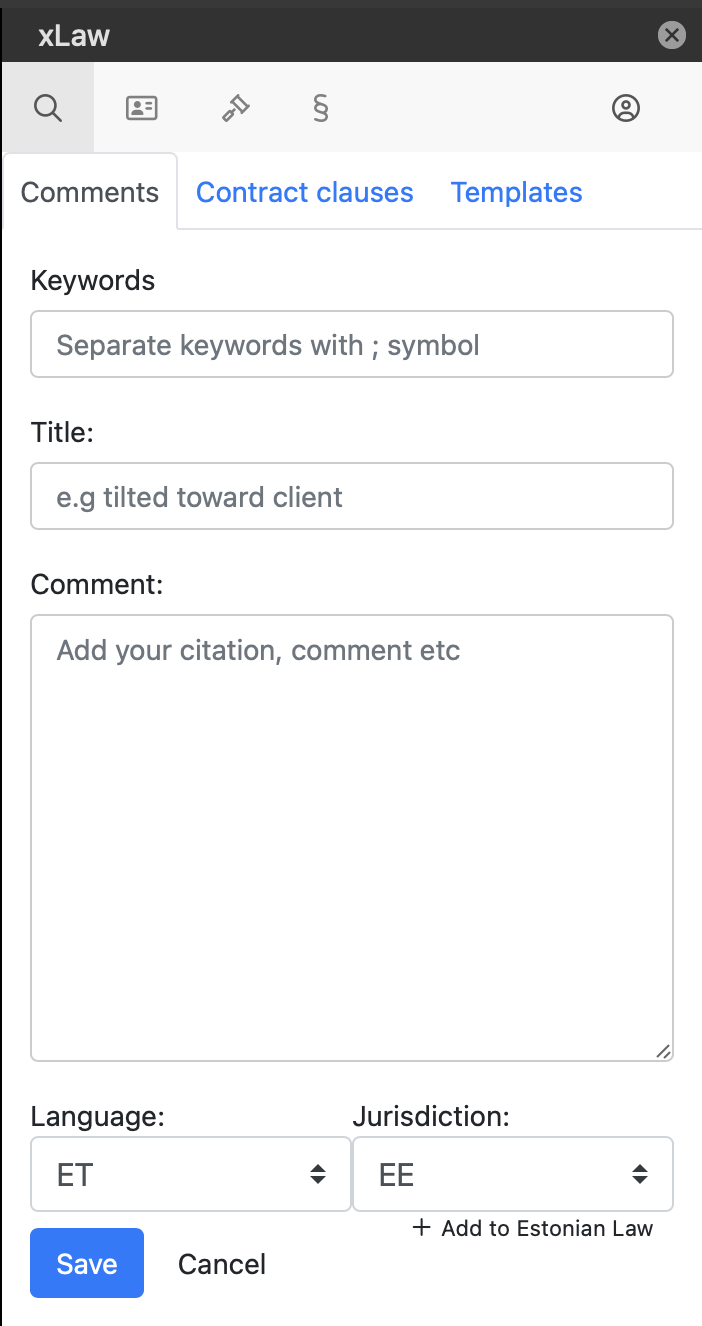The height and width of the screenshot is (1326, 702).
Task: Open the § legal paragraph icon
Action: coord(320,108)
